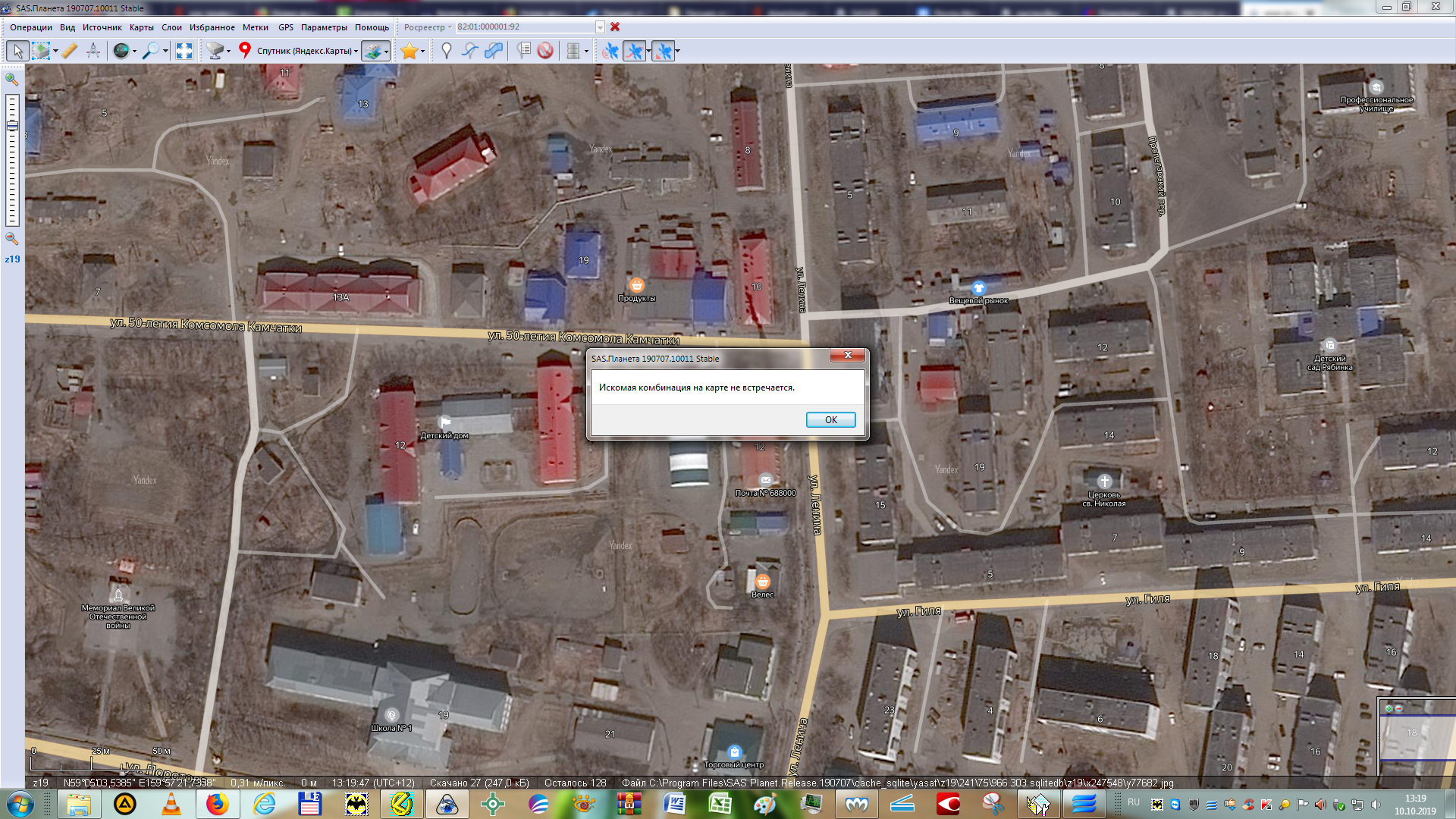
Task: Expand the Росреестр search provider dropdown
Action: pyautogui.click(x=427, y=27)
